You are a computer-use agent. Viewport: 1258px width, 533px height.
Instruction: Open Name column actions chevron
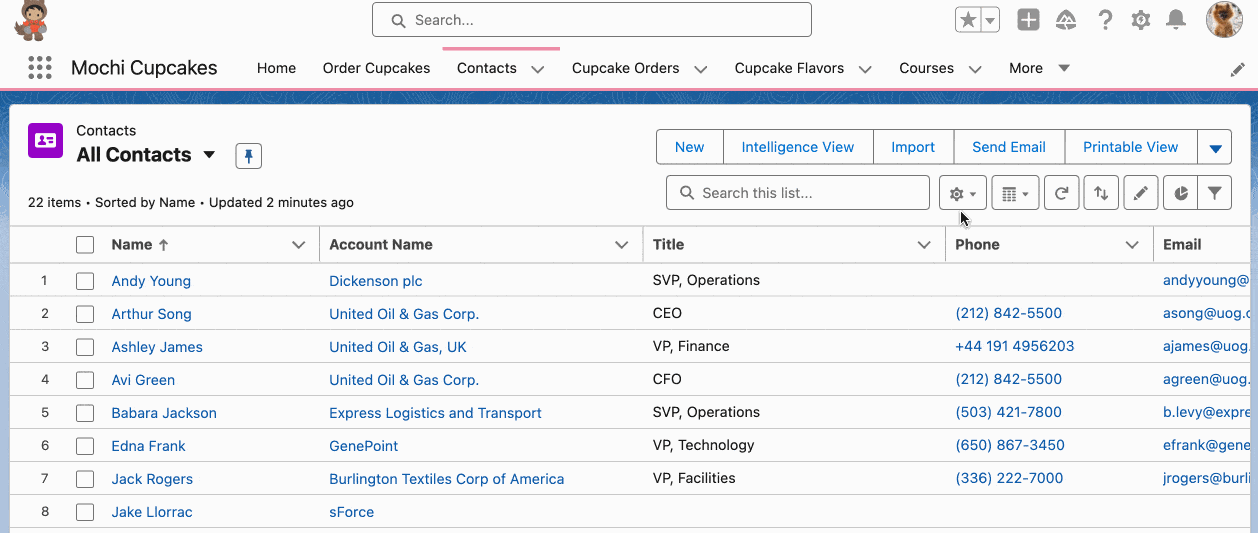pos(298,245)
